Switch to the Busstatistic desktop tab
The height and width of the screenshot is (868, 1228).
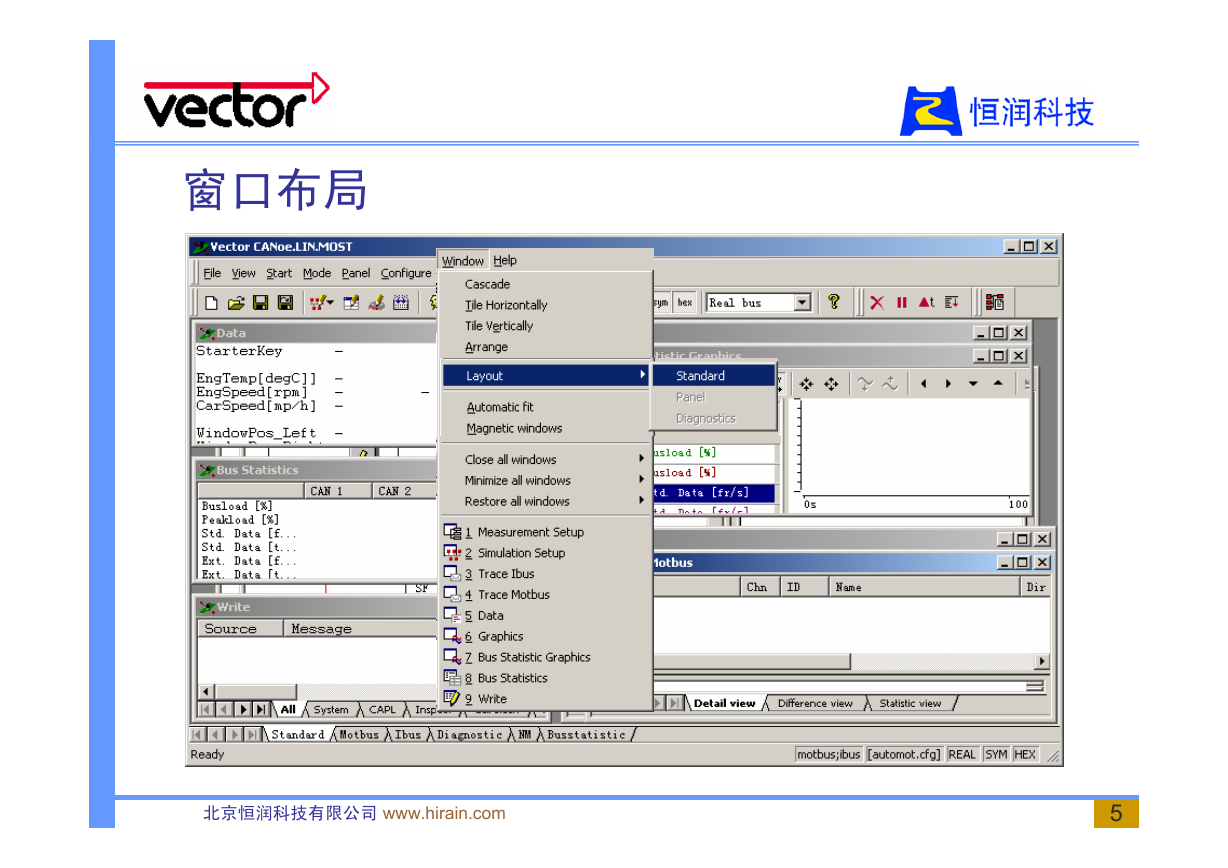586,735
